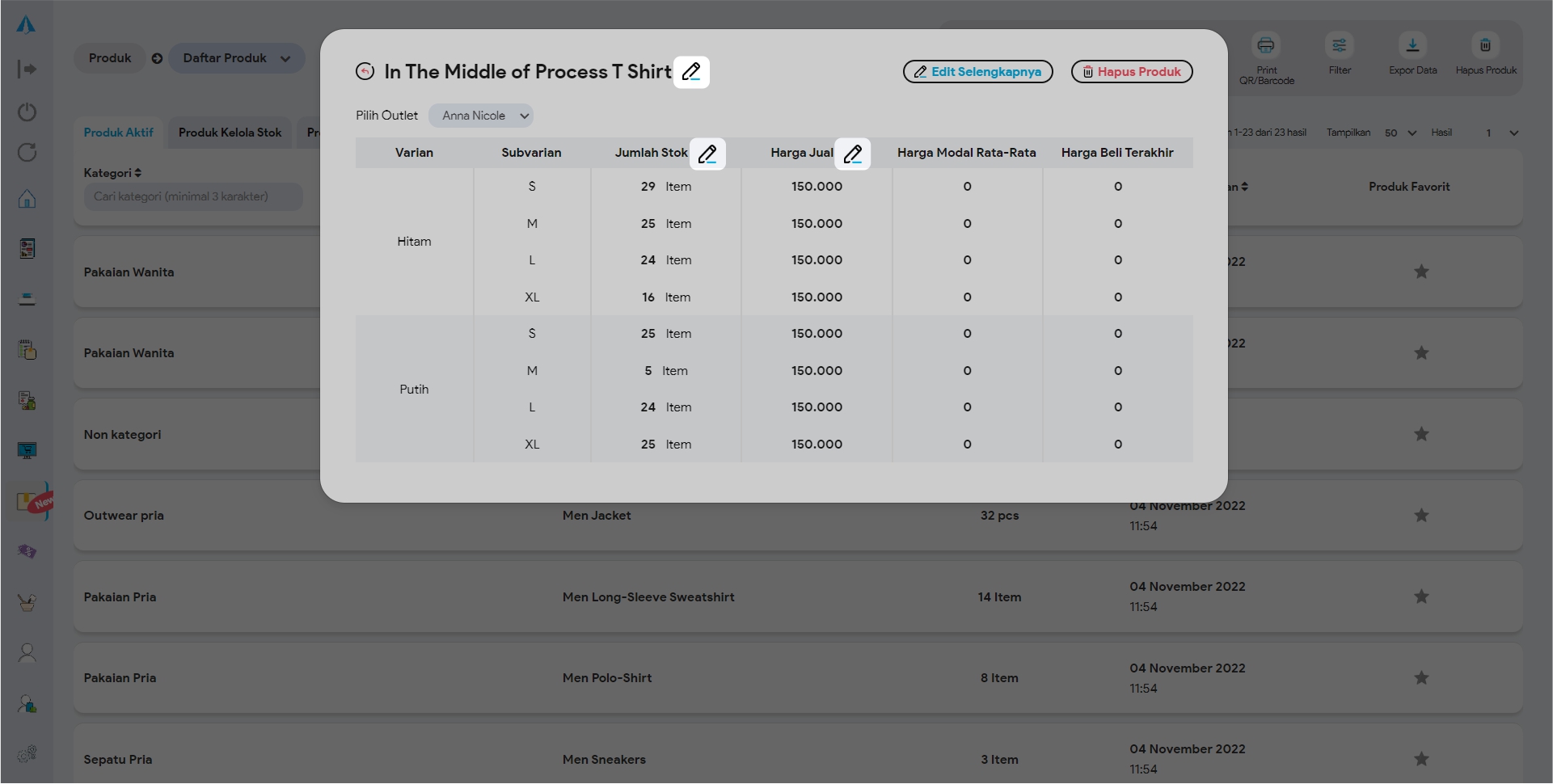Open the home icon in the sidebar
This screenshot has width=1553, height=784.
(27, 199)
